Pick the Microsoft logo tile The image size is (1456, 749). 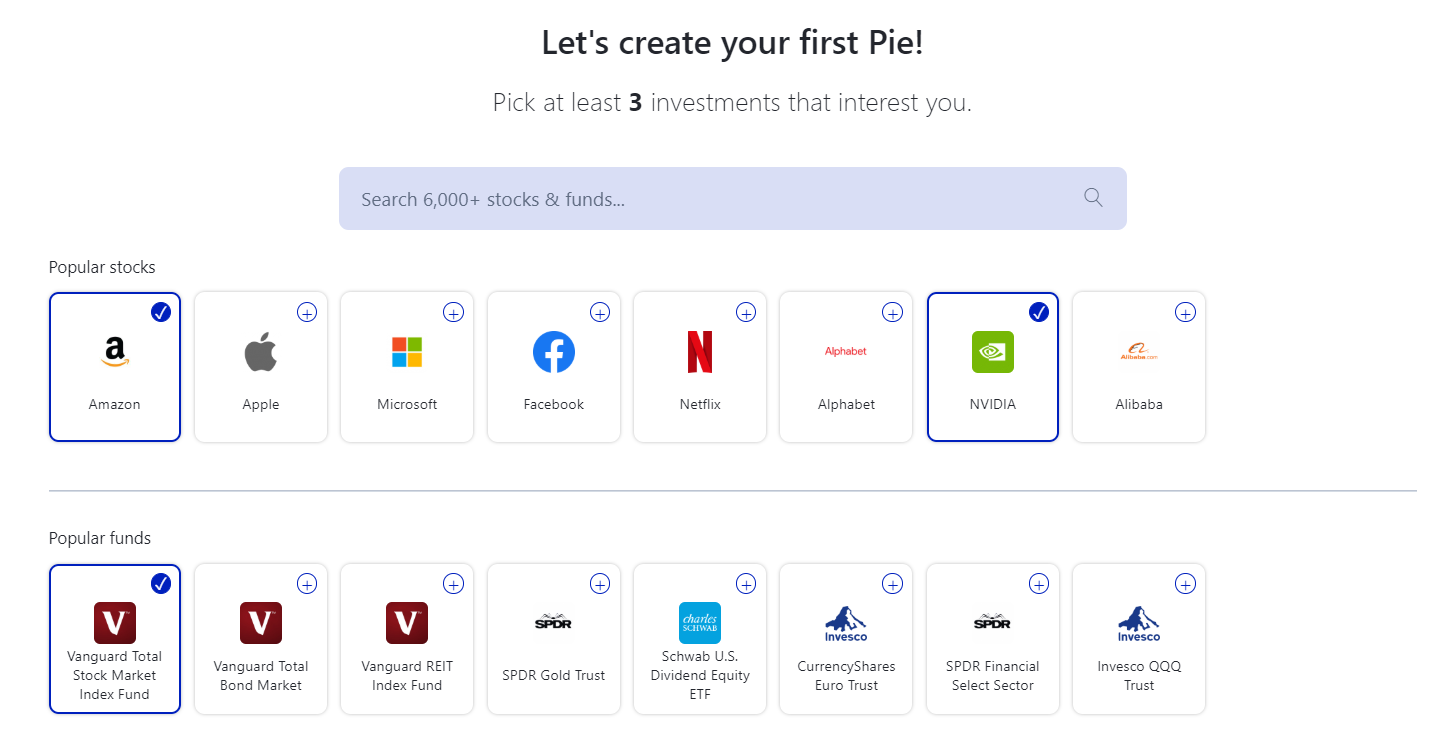[407, 352]
